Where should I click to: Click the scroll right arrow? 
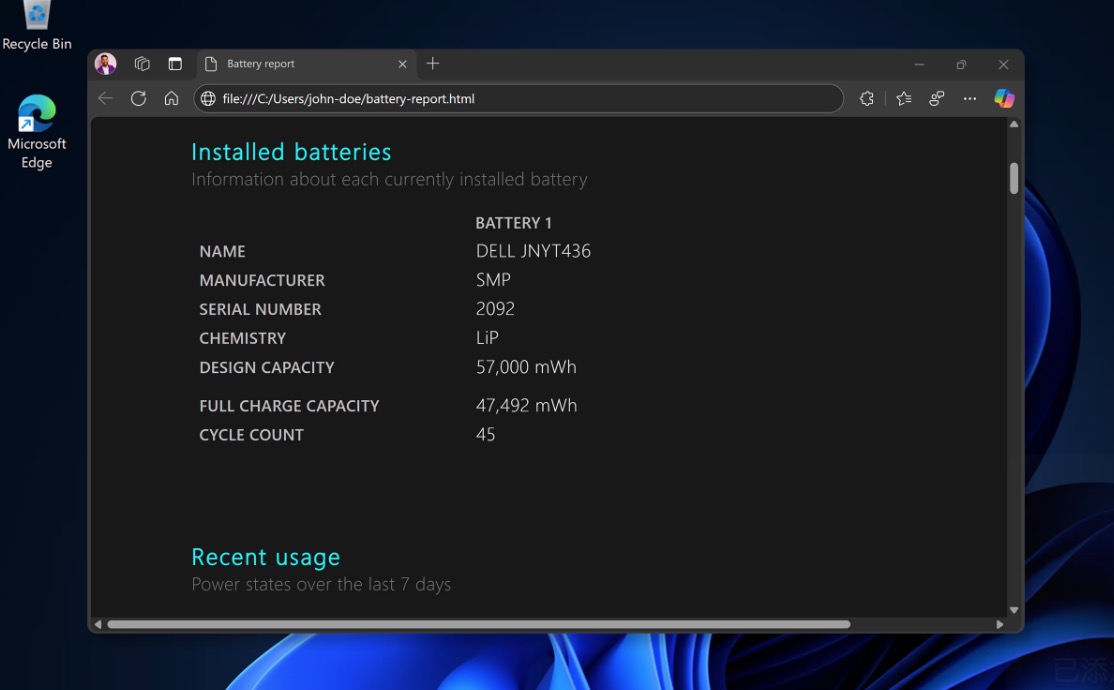[x=1000, y=625]
